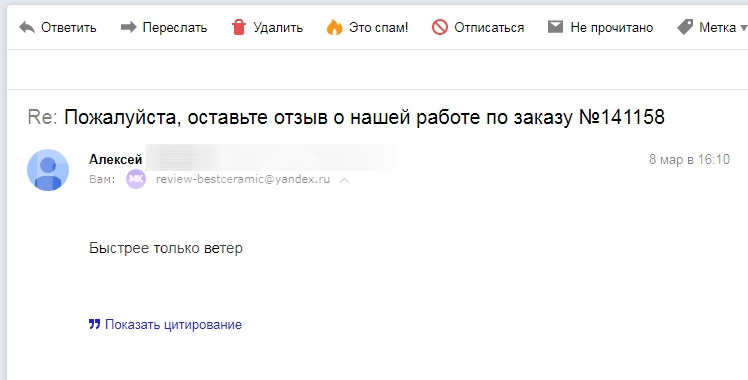Click the email subject line
748x380 pixels.
[x=346, y=117]
